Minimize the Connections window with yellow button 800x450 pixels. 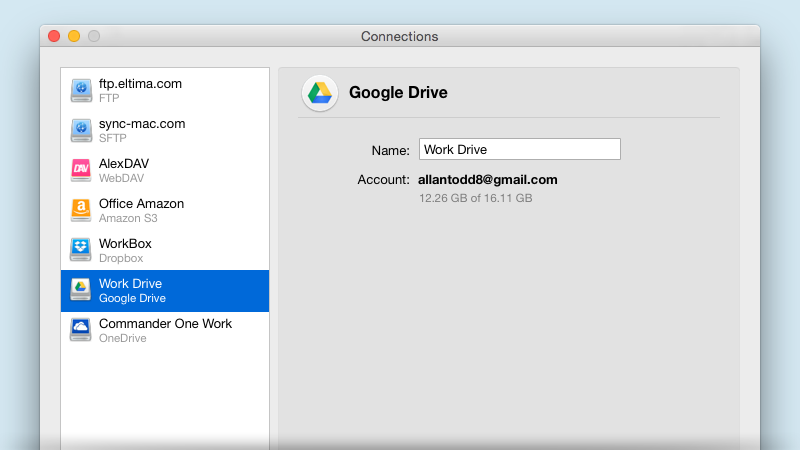pyautogui.click(x=74, y=36)
